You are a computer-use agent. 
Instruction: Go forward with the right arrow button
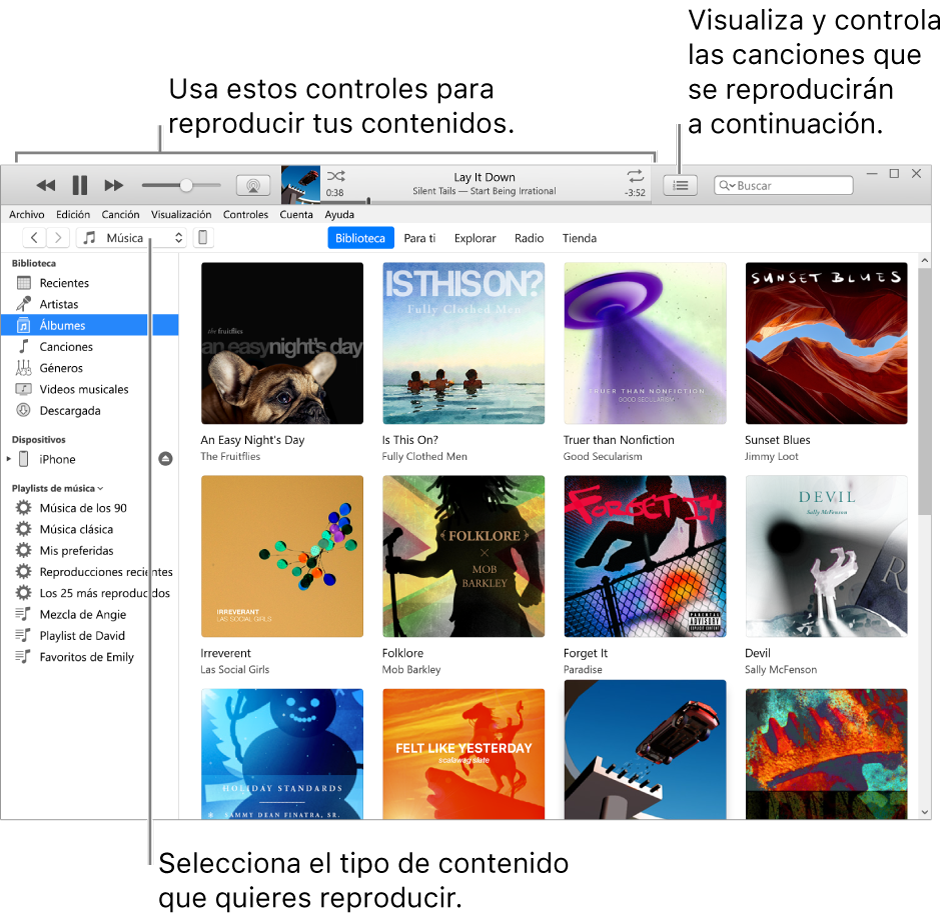58,238
